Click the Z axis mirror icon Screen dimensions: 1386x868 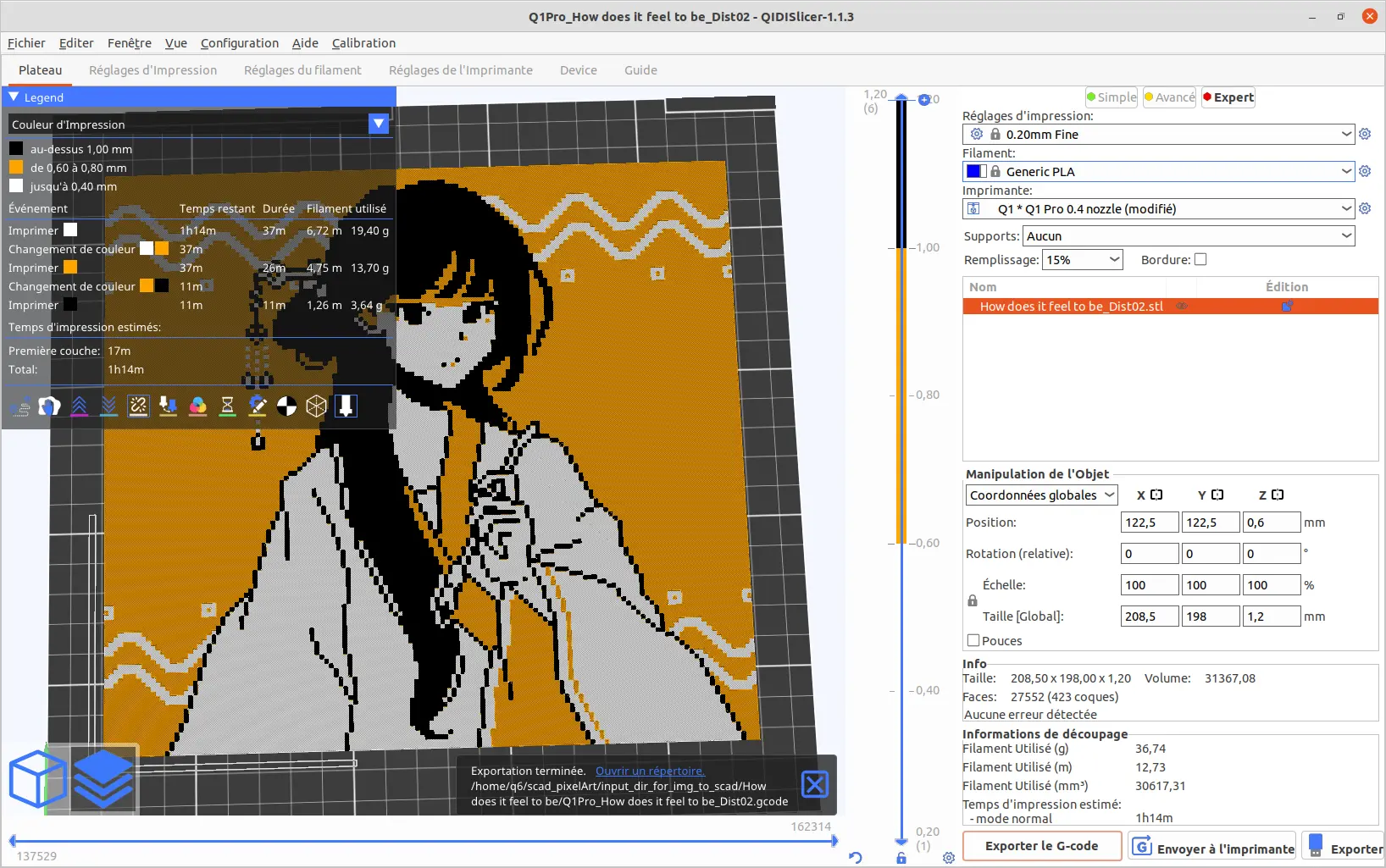pyautogui.click(x=1278, y=495)
